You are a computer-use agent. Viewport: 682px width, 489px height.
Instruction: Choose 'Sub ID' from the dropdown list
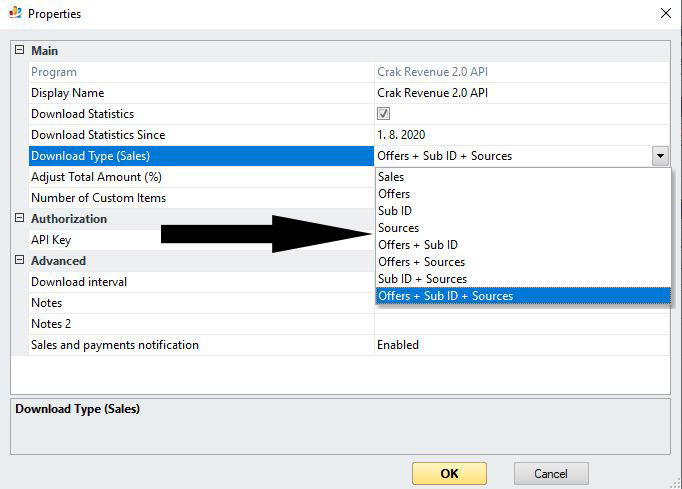click(x=523, y=211)
